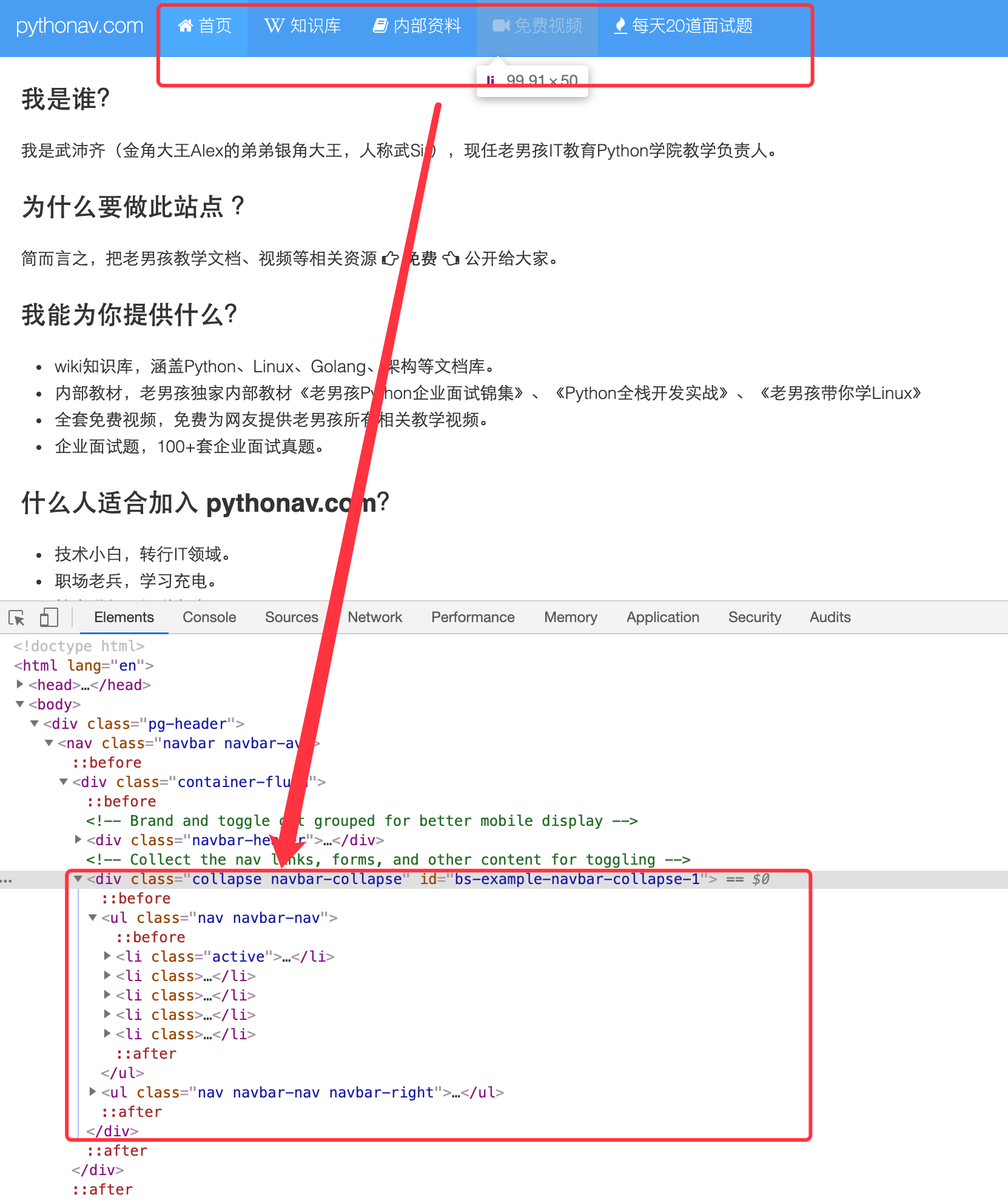Open the Application tab in DevTools
The image size is (1008, 1203).
(x=662, y=617)
